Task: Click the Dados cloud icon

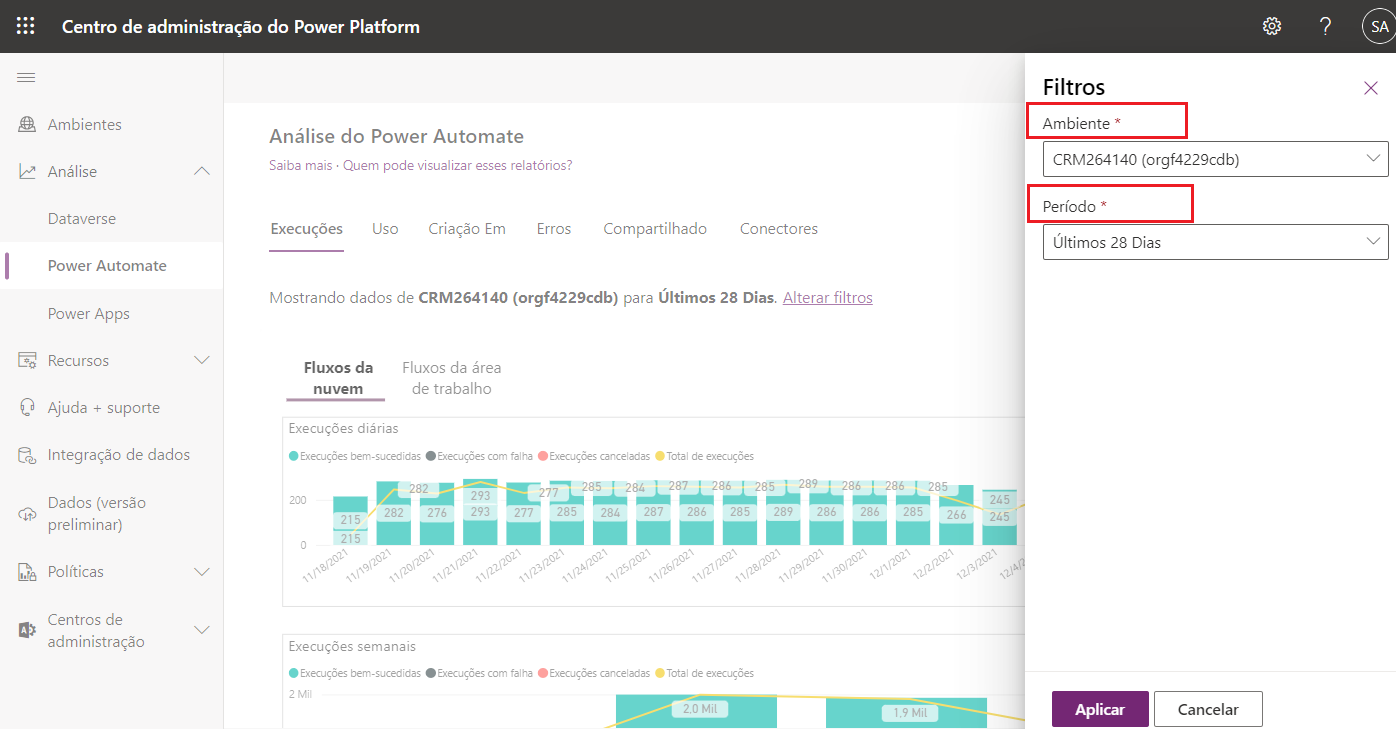Action: (x=27, y=513)
